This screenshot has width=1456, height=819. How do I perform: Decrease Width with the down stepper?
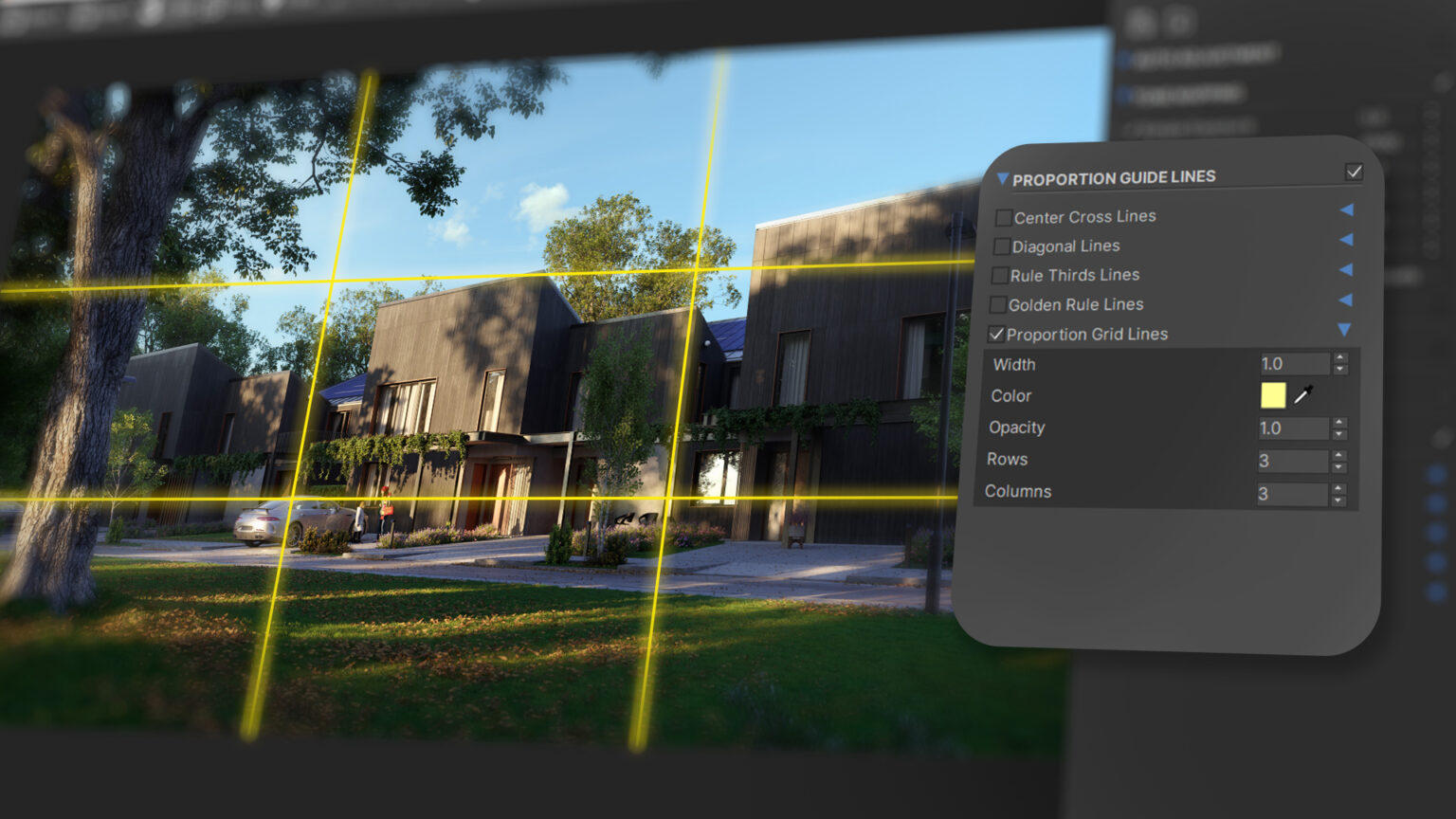[1340, 370]
